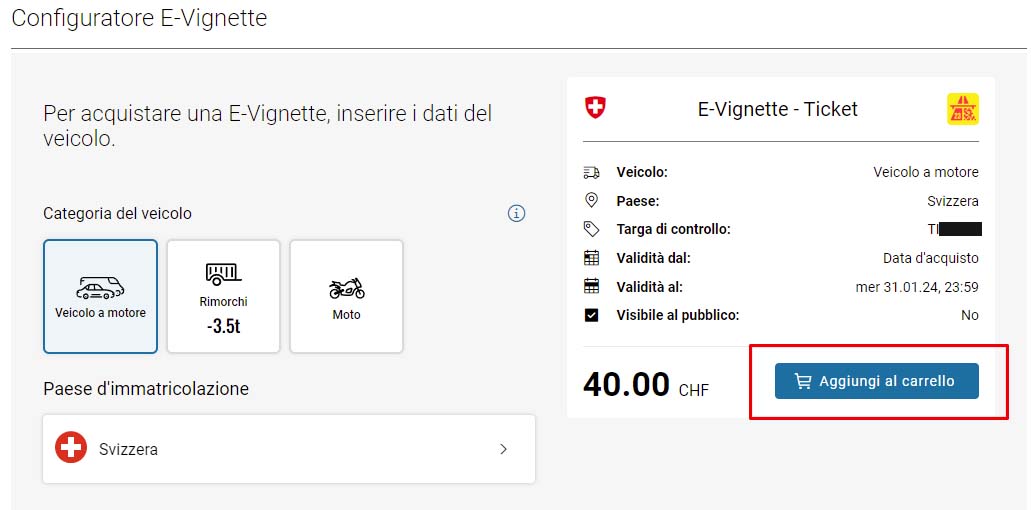This screenshot has width=1031, height=510.
Task: Click the chevron arrow next to Svizzera
Action: (503, 449)
